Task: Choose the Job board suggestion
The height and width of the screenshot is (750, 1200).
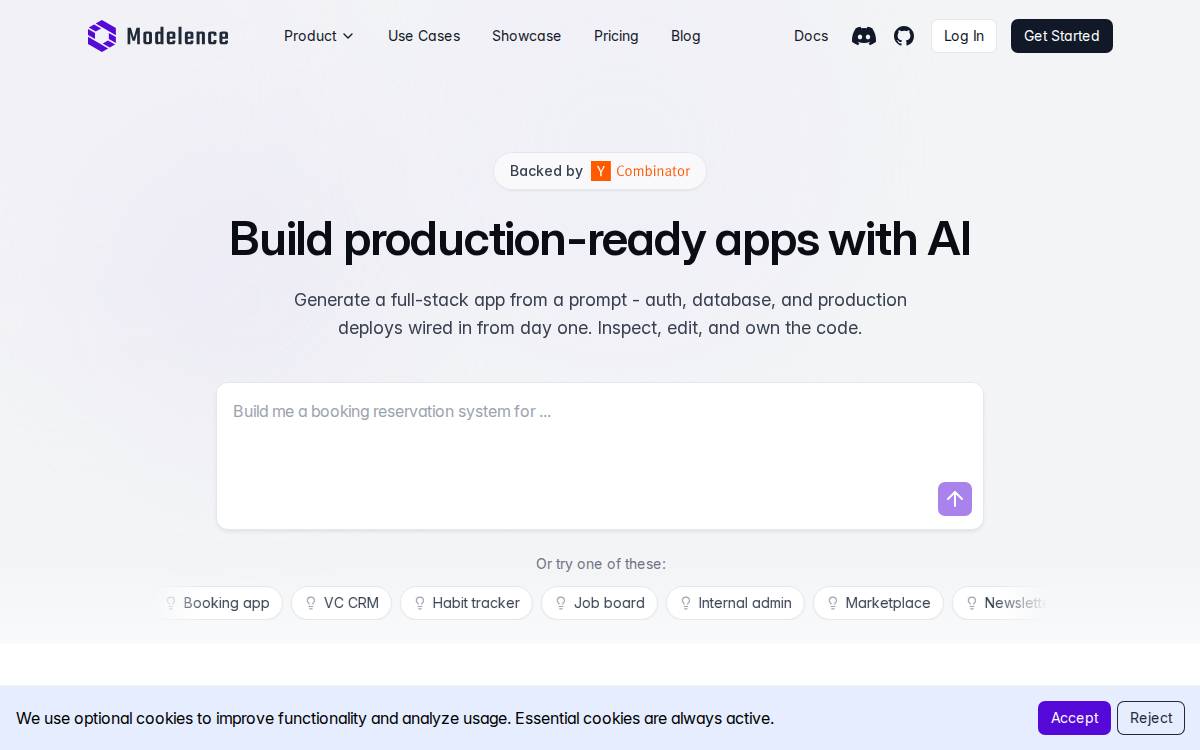Action: [x=599, y=603]
